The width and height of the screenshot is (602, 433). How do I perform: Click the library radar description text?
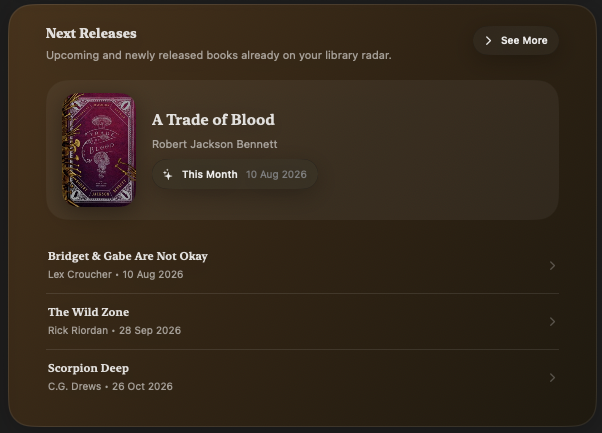pyautogui.click(x=218, y=56)
